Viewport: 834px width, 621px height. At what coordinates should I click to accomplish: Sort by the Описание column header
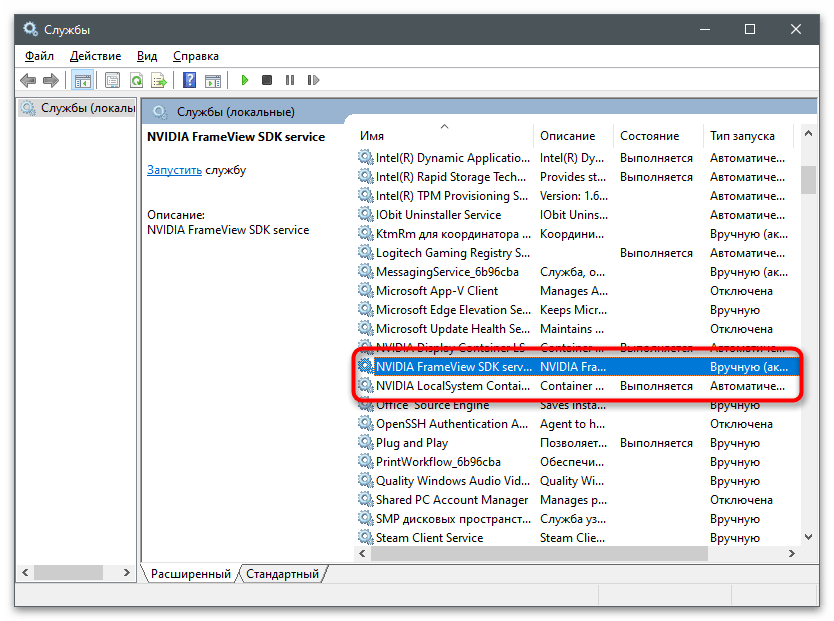pos(573,136)
